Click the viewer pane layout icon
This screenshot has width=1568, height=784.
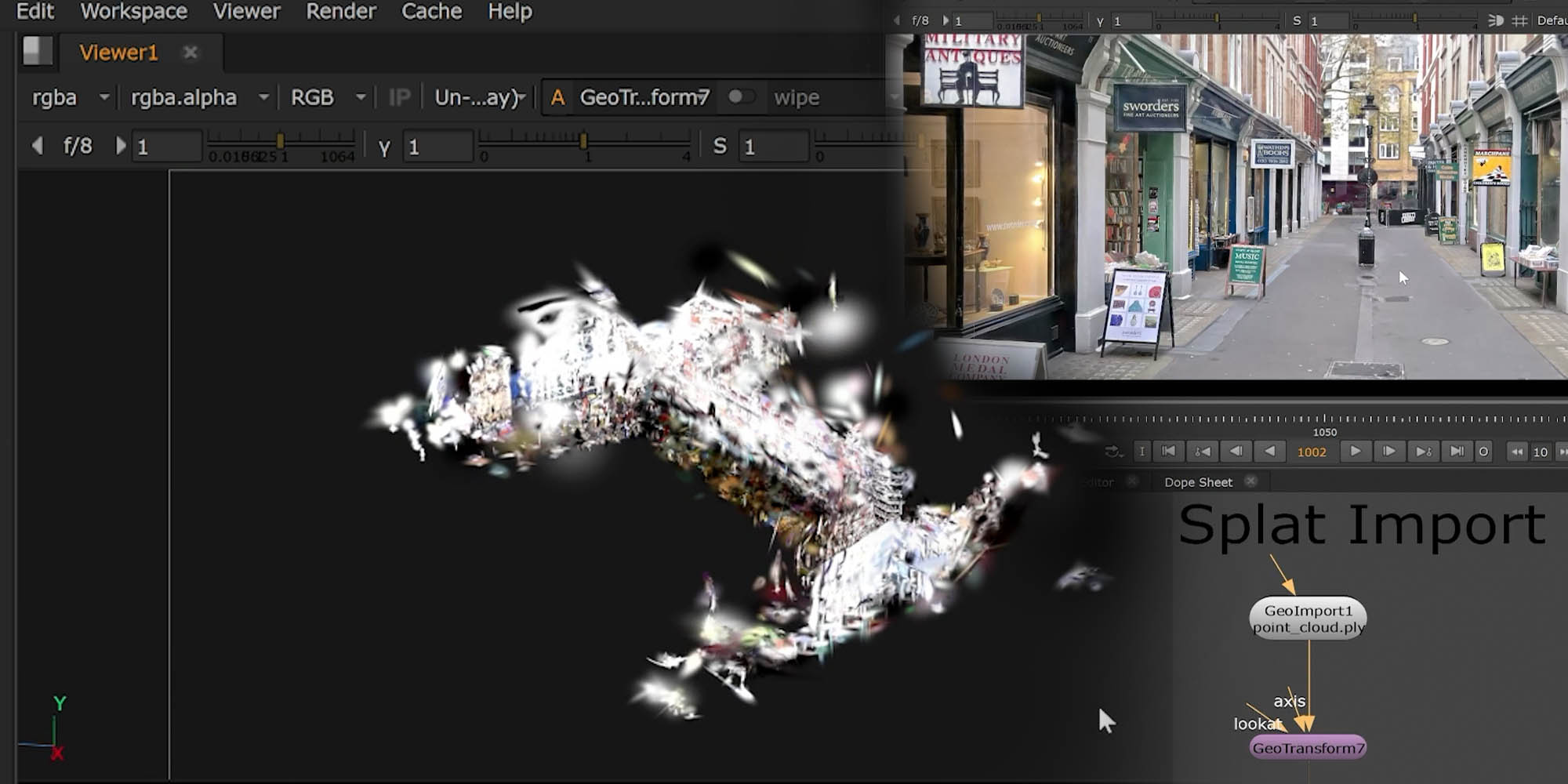(x=36, y=52)
